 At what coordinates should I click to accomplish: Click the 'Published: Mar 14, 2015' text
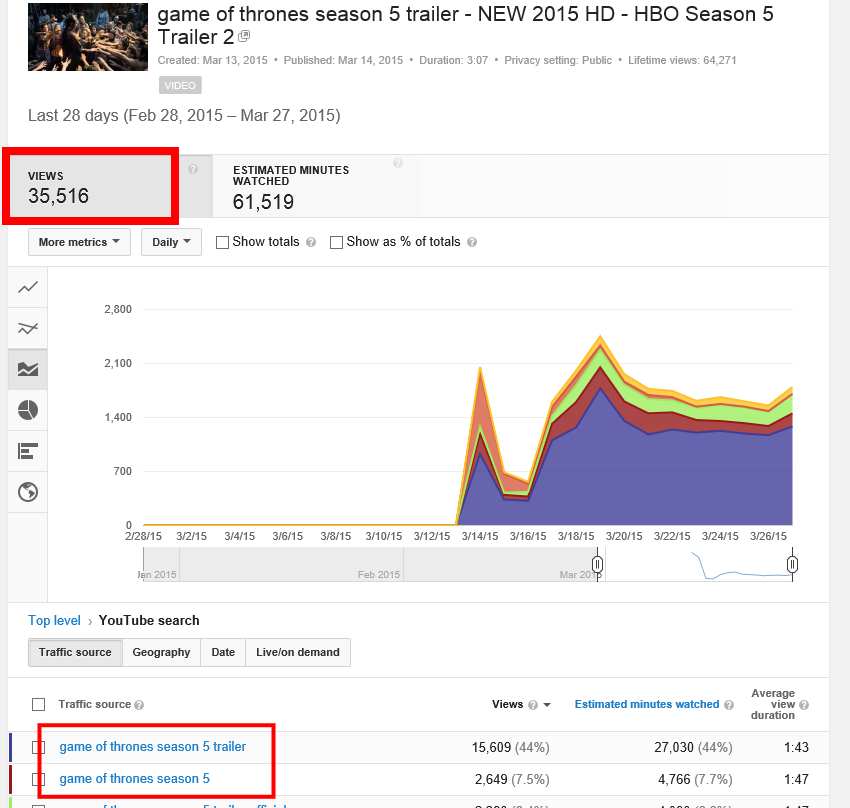pyautogui.click(x=343, y=60)
